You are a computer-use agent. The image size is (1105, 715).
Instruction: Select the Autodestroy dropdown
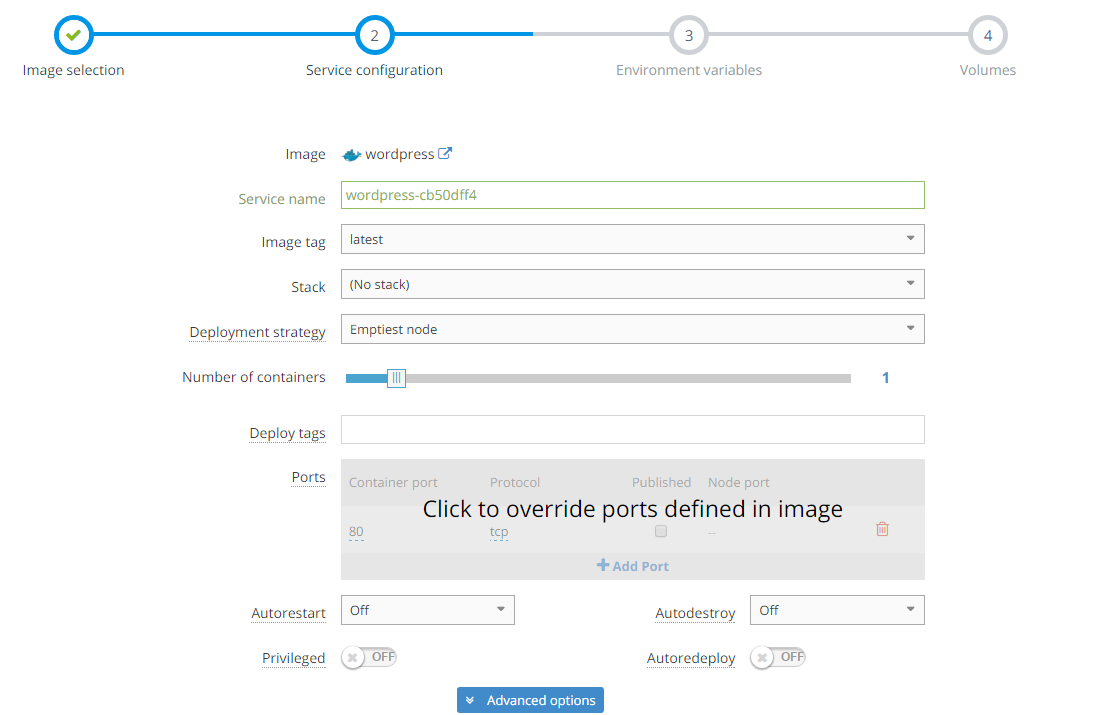click(x=837, y=610)
